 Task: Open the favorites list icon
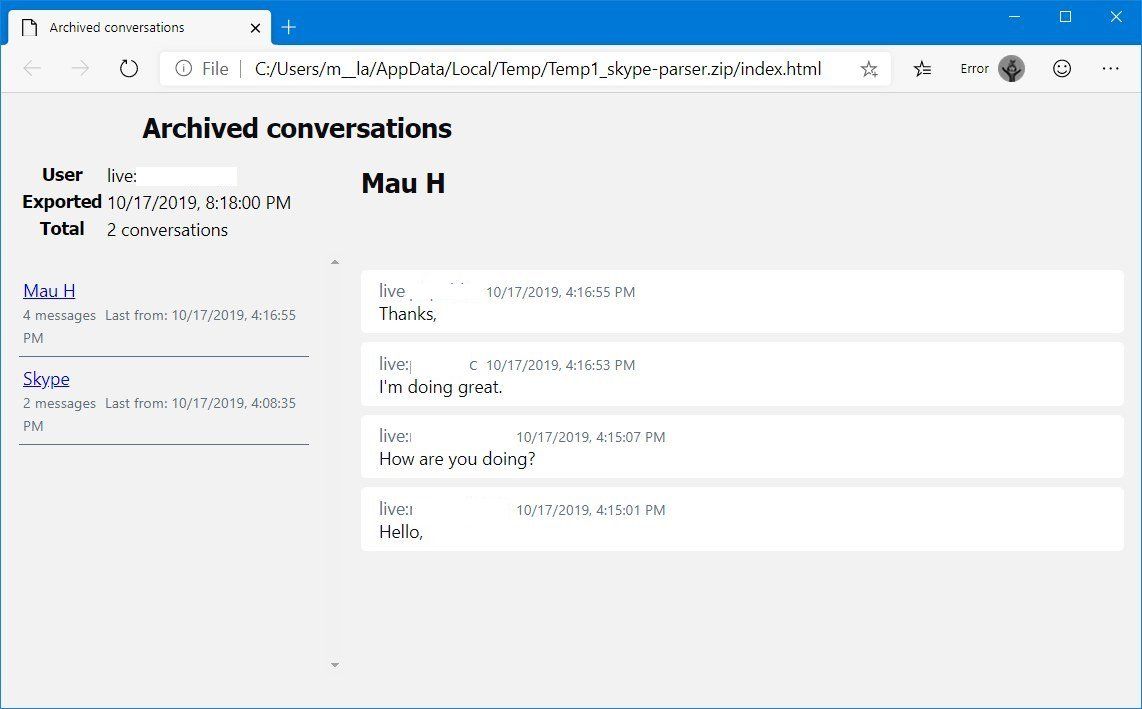923,69
